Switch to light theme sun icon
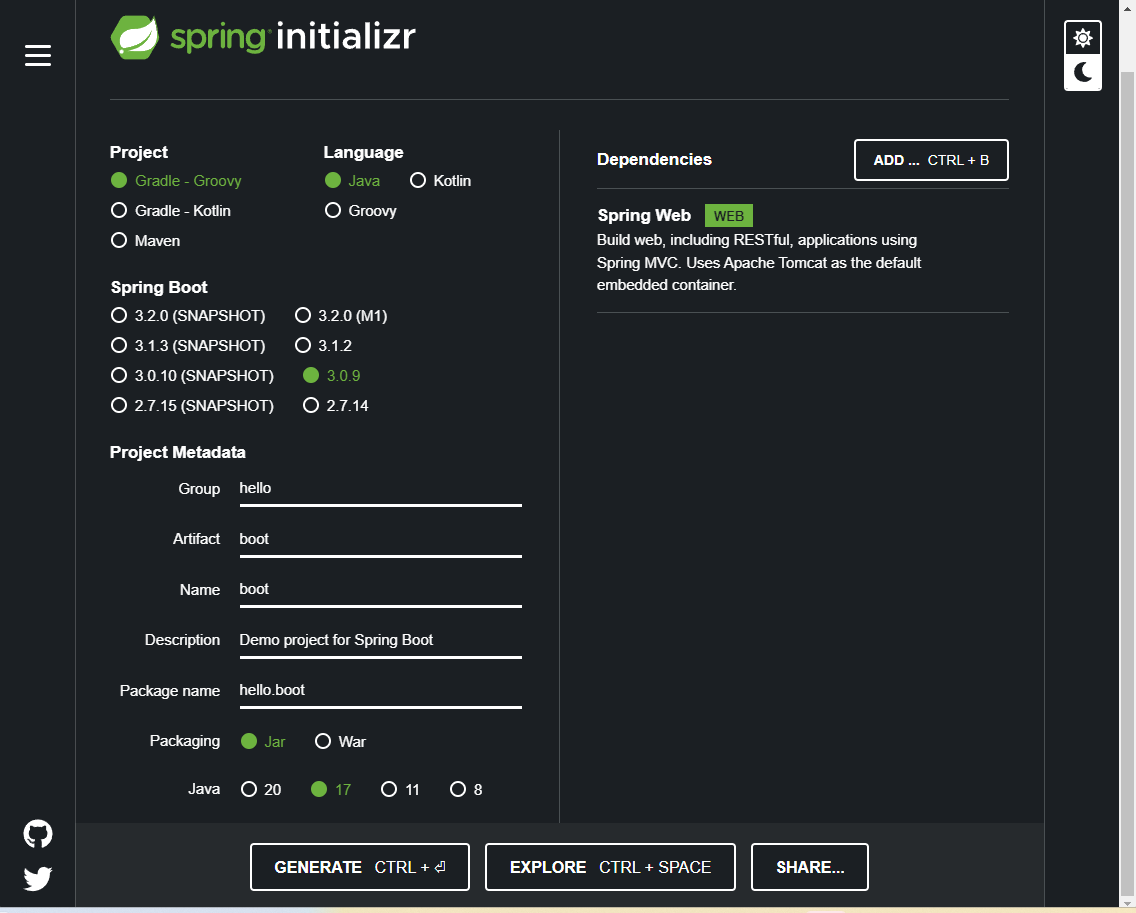The height and width of the screenshot is (913, 1136). click(x=1082, y=38)
